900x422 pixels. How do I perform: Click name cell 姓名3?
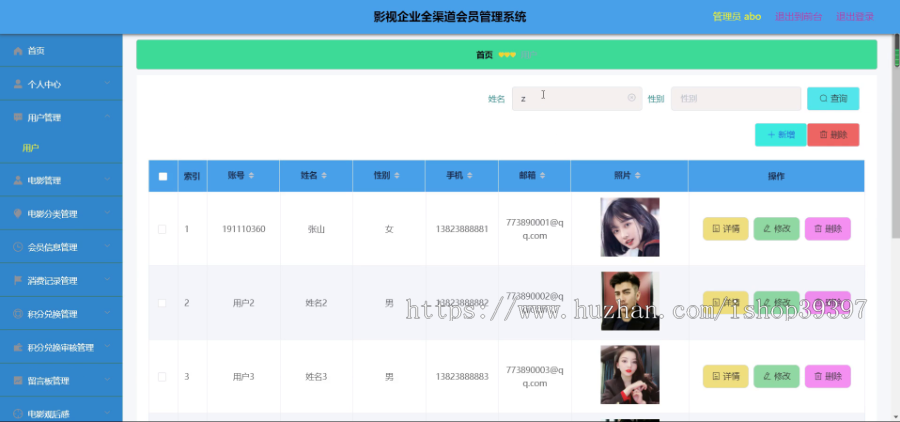316,377
